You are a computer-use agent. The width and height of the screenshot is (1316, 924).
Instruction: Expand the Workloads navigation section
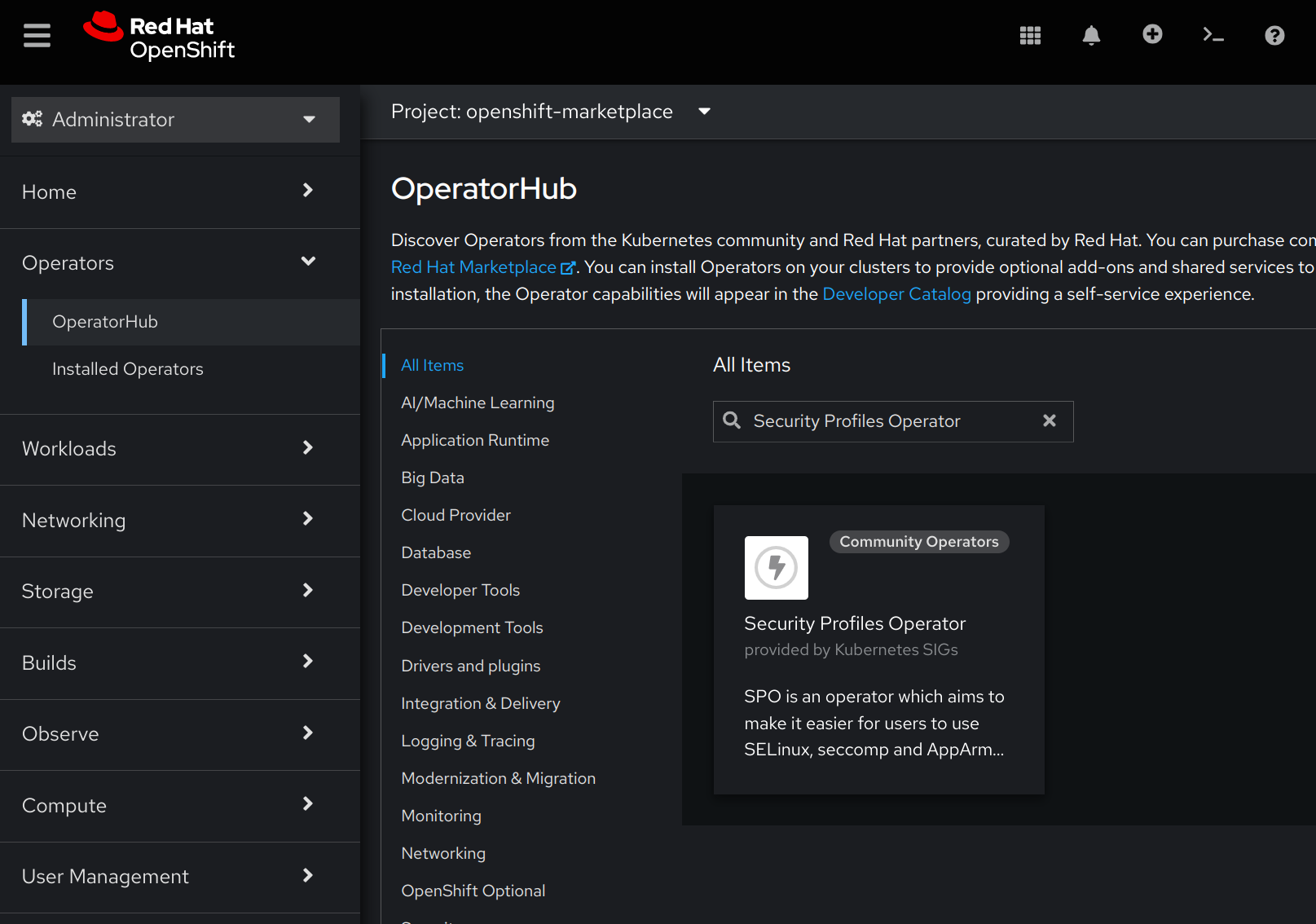[x=180, y=448]
